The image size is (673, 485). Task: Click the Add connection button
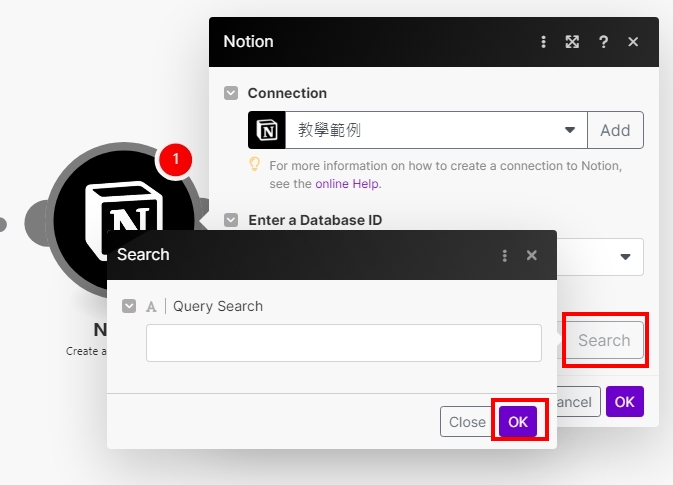coord(615,130)
